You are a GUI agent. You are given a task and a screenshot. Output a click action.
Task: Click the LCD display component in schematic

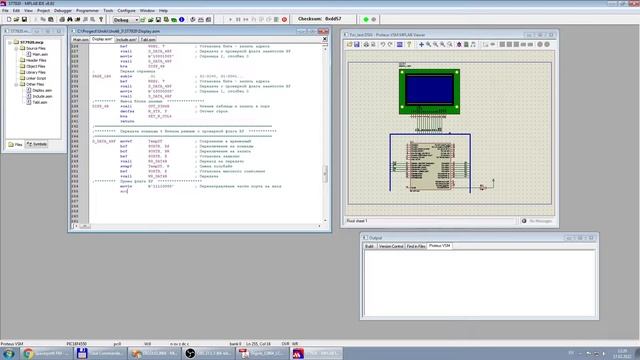click(x=429, y=91)
